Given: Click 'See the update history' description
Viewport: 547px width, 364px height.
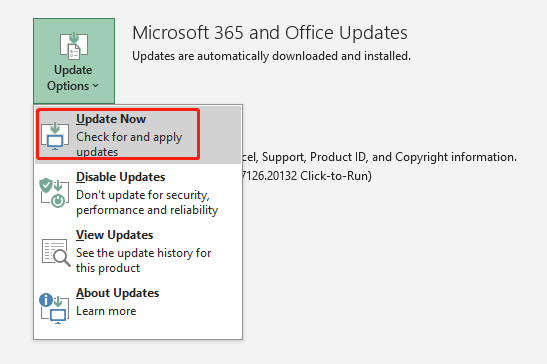Looking at the screenshot, I should (x=143, y=260).
